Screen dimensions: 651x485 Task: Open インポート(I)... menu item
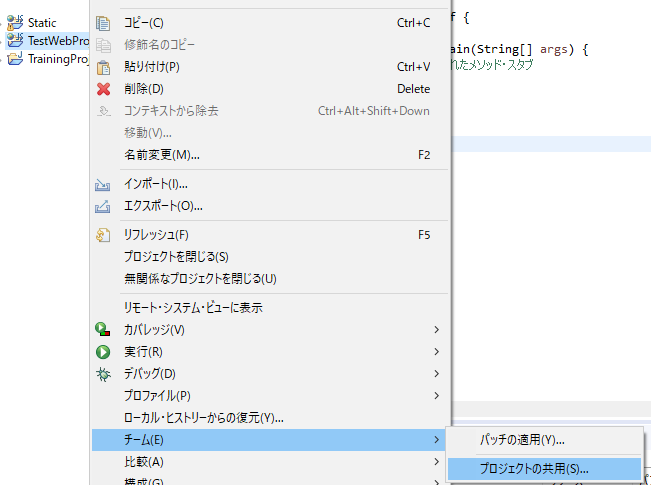(x=270, y=184)
